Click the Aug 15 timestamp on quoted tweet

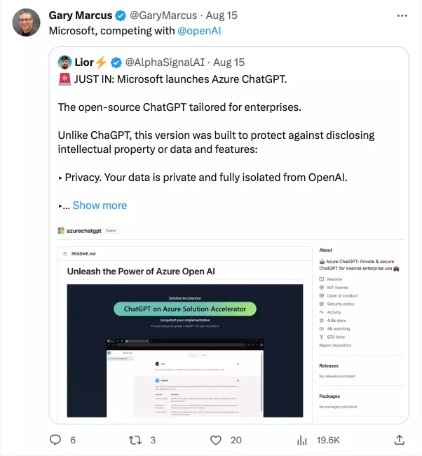(229, 62)
